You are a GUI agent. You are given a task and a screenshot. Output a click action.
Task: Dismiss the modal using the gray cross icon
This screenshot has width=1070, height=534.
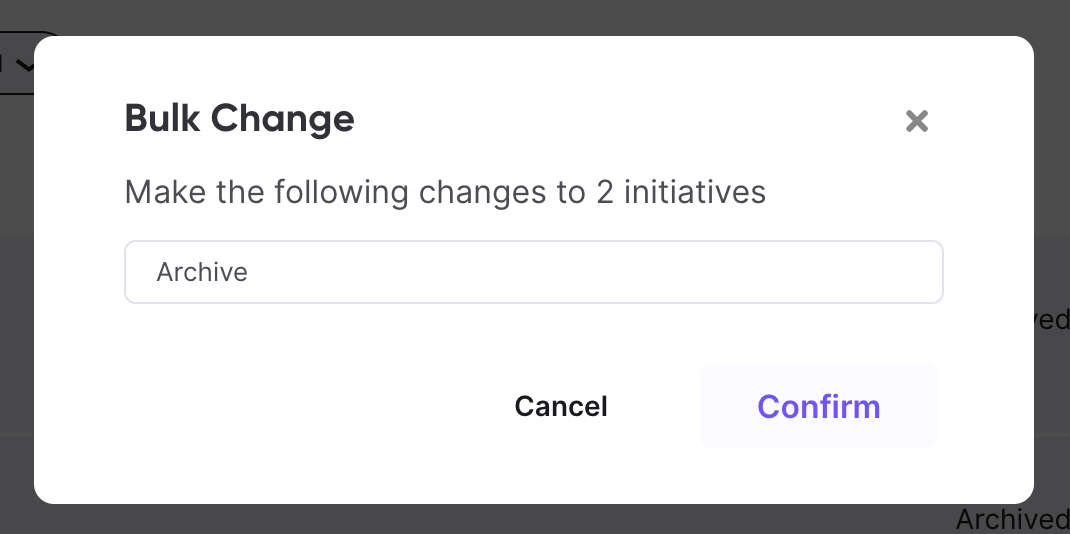pyautogui.click(x=916, y=121)
